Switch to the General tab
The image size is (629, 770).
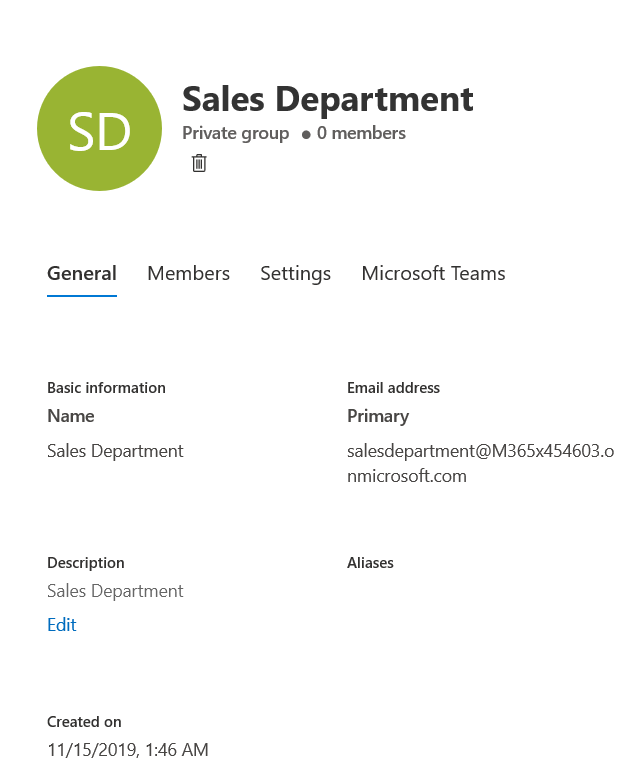click(82, 274)
